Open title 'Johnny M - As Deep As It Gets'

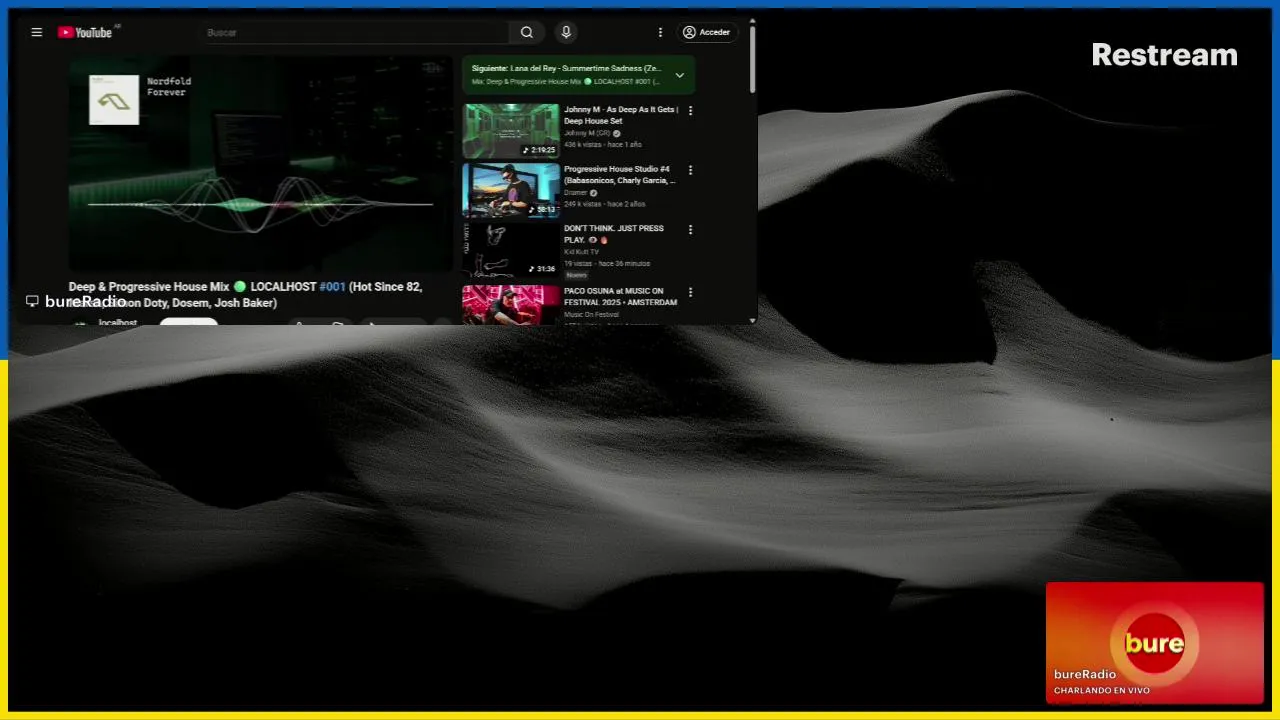pyautogui.click(x=621, y=115)
